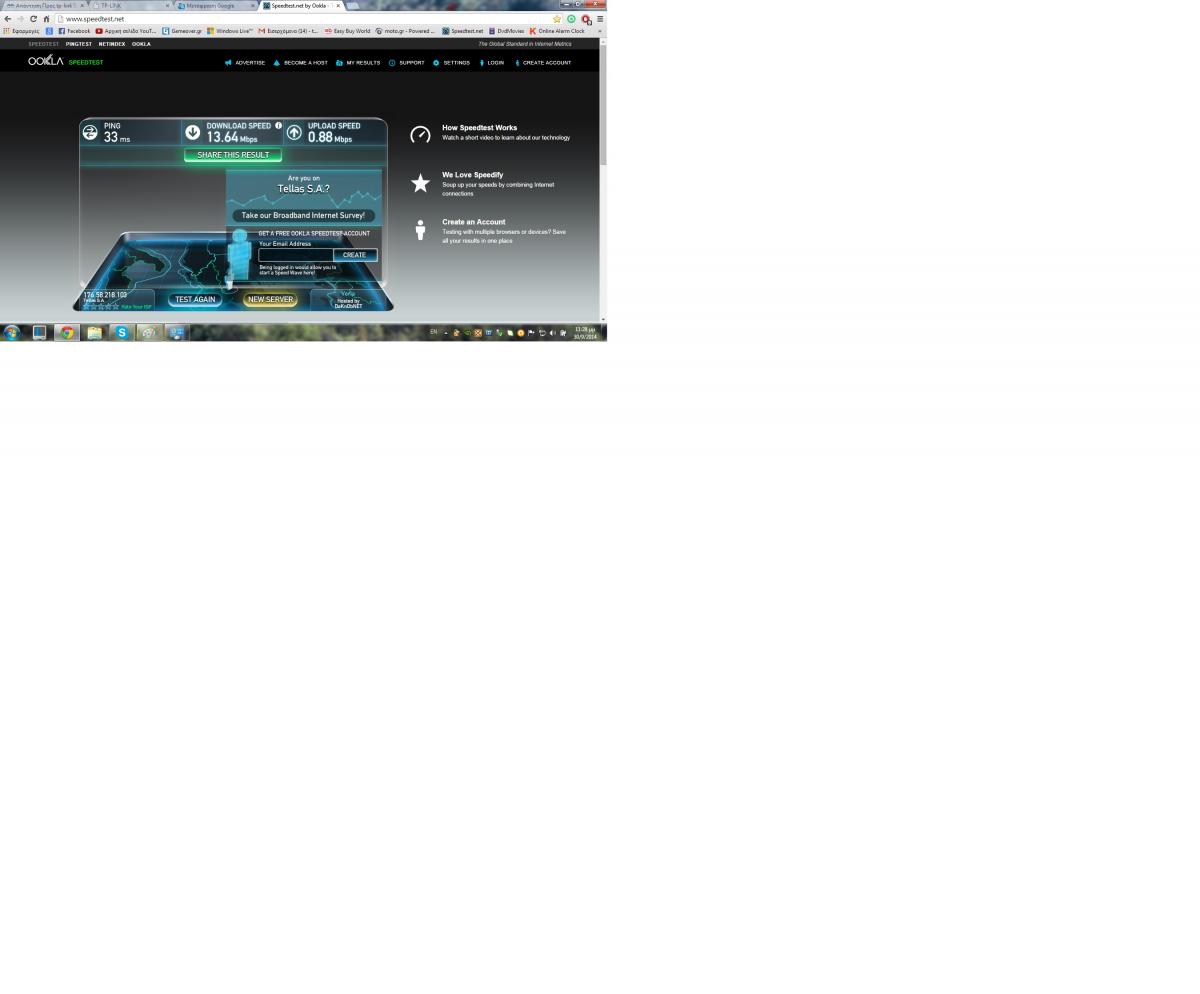Click the red extension icon in toolbar
The width and height of the screenshot is (1200, 994).
point(586,19)
